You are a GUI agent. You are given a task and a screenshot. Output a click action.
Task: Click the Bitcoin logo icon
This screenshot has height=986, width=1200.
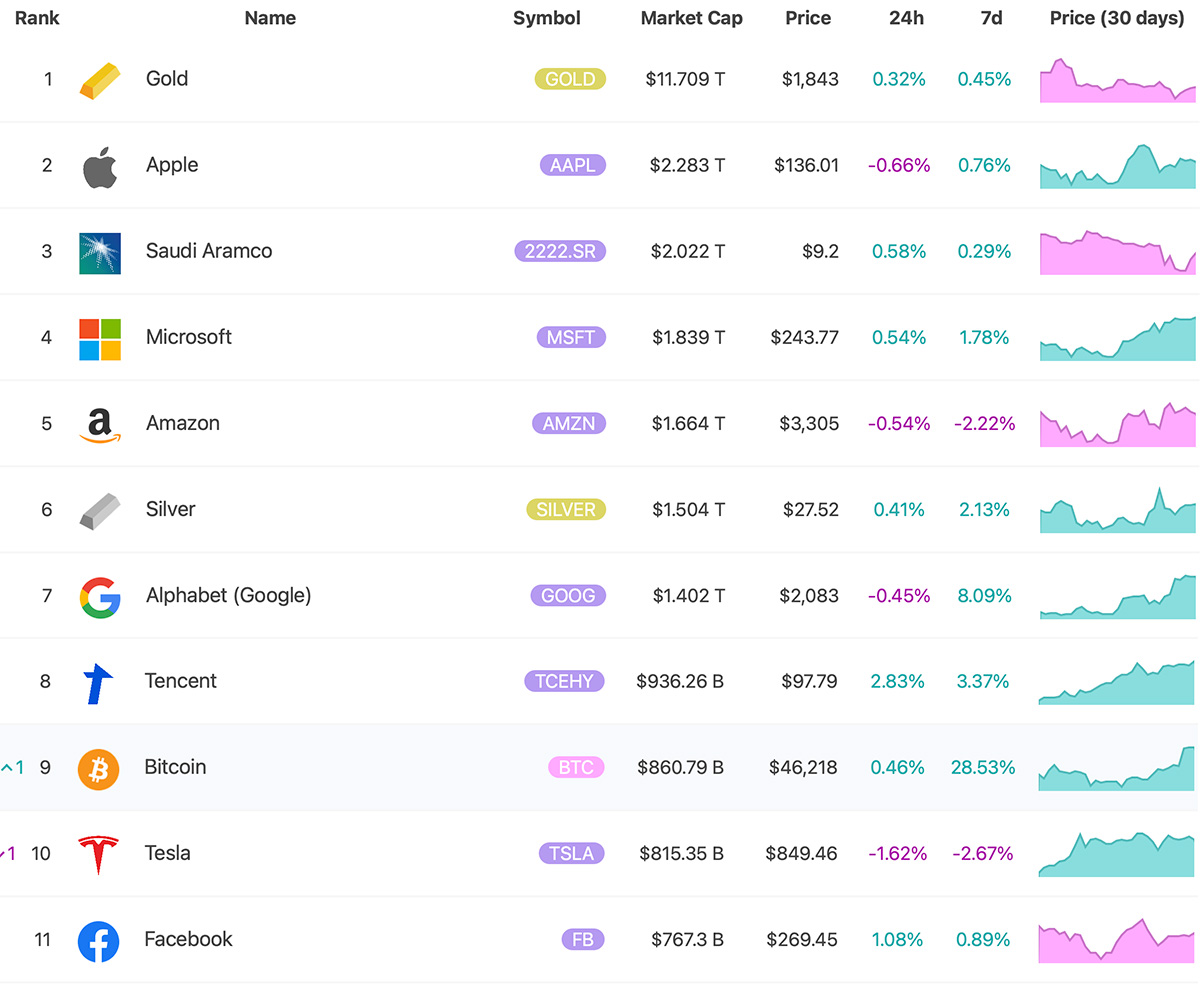(x=99, y=769)
